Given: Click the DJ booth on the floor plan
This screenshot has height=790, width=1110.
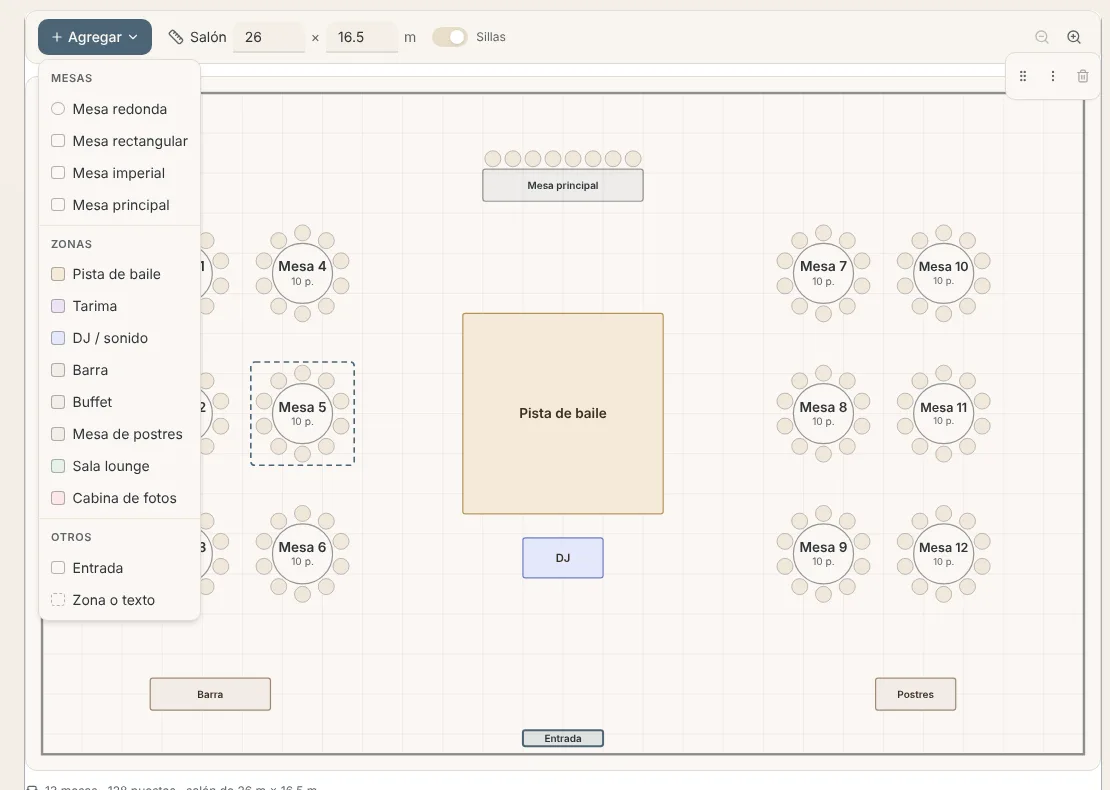Looking at the screenshot, I should pos(563,558).
